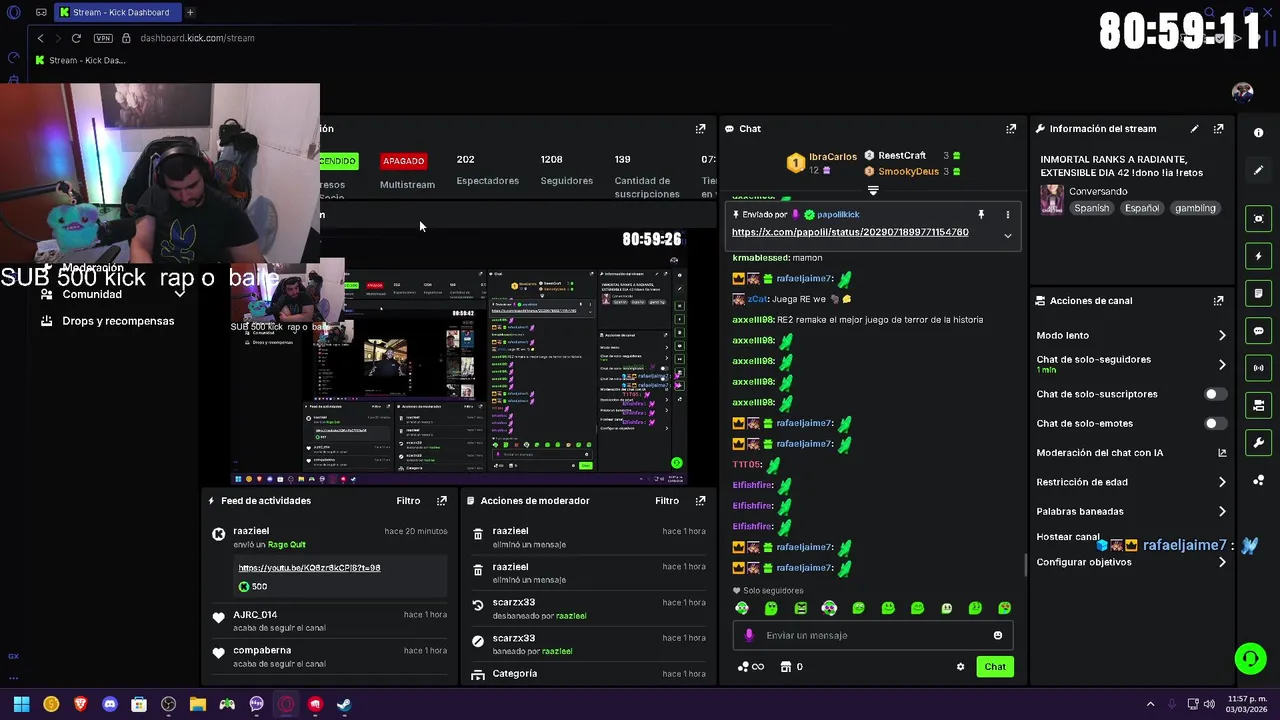The height and width of the screenshot is (720, 1280).
Task: Pop out Feed de actividades panel
Action: click(x=442, y=501)
